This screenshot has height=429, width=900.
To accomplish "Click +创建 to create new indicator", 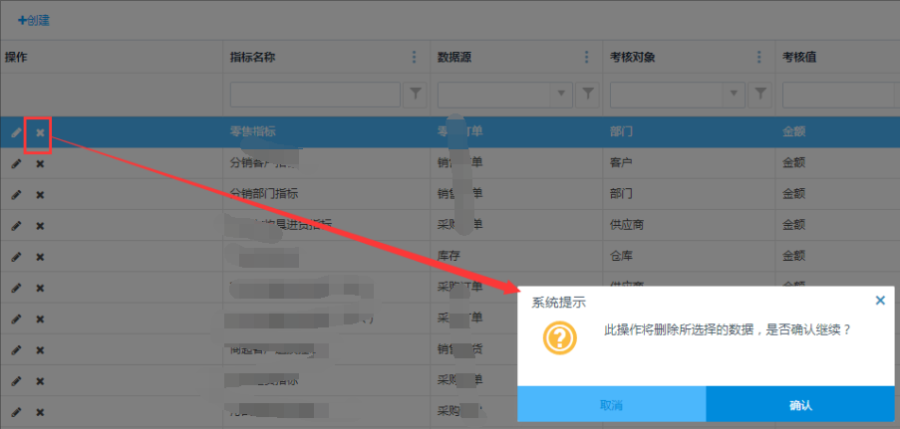I will (33, 20).
